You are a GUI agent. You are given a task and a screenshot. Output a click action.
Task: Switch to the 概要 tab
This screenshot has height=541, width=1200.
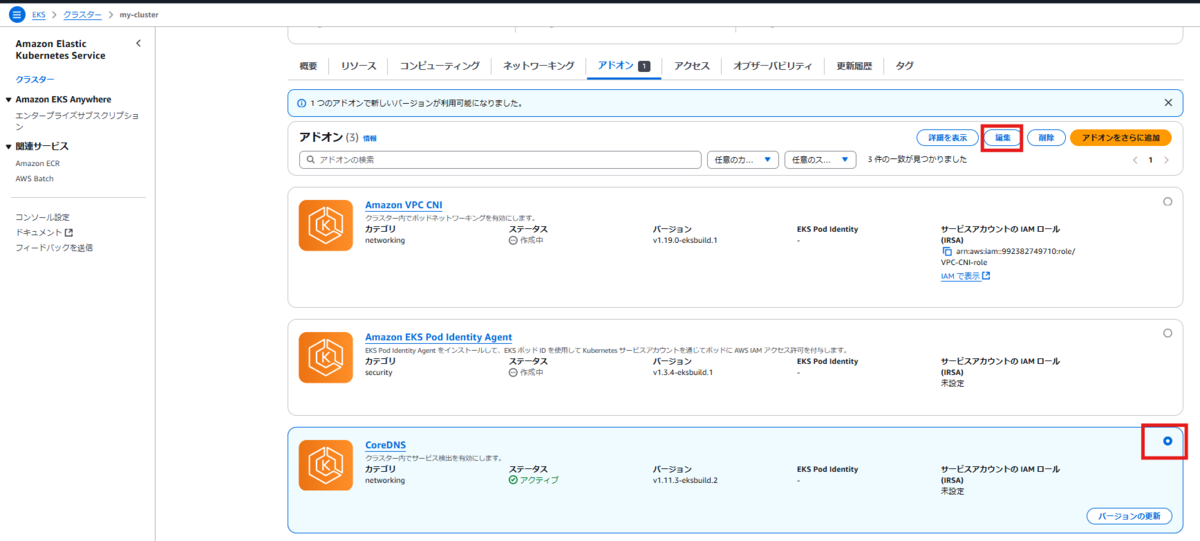coord(308,66)
